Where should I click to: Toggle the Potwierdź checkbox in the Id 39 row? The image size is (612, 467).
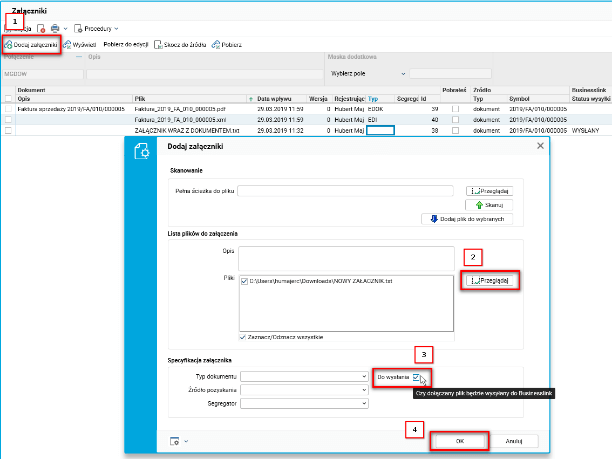455,109
